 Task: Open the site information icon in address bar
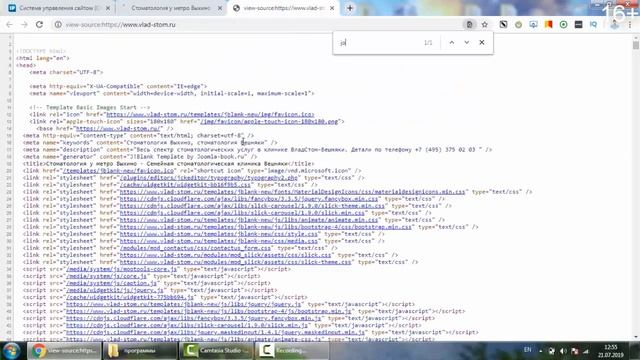[x=58, y=24]
